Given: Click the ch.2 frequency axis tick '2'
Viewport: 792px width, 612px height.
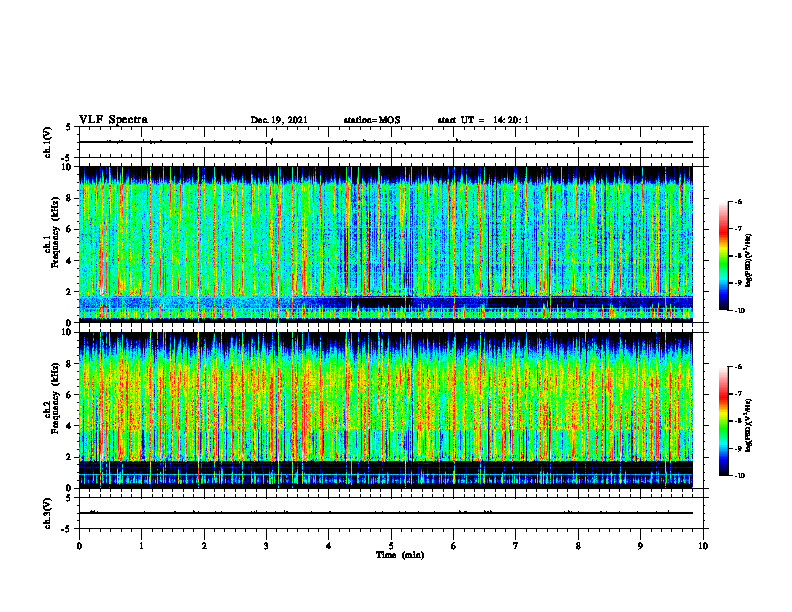Looking at the screenshot, I should (70, 457).
